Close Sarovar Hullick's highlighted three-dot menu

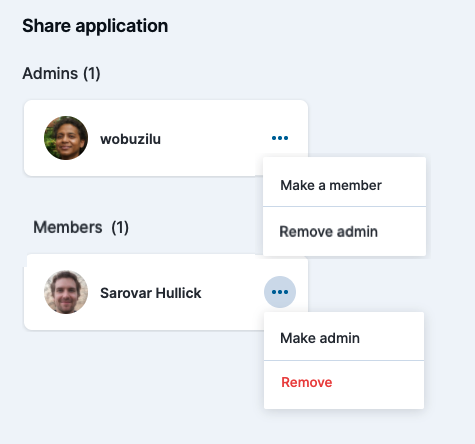[x=280, y=292]
